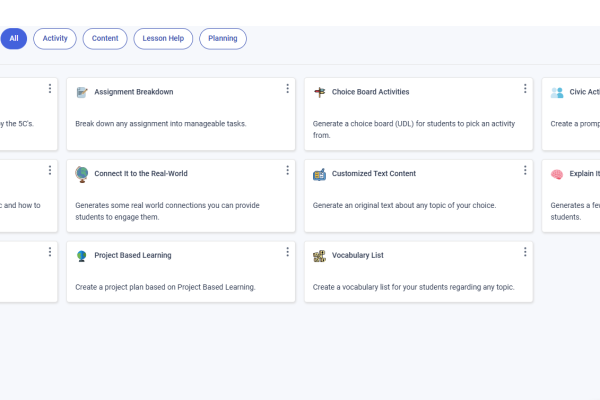
Task: Click 'Create a project plan based on Project Based Learning.'
Action: pyautogui.click(x=165, y=287)
